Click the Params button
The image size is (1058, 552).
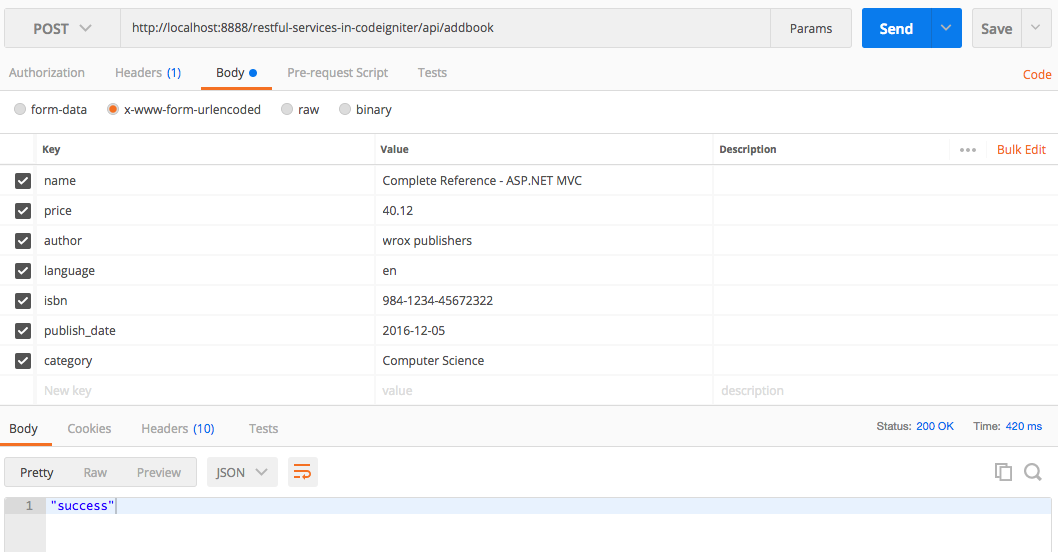coord(810,29)
